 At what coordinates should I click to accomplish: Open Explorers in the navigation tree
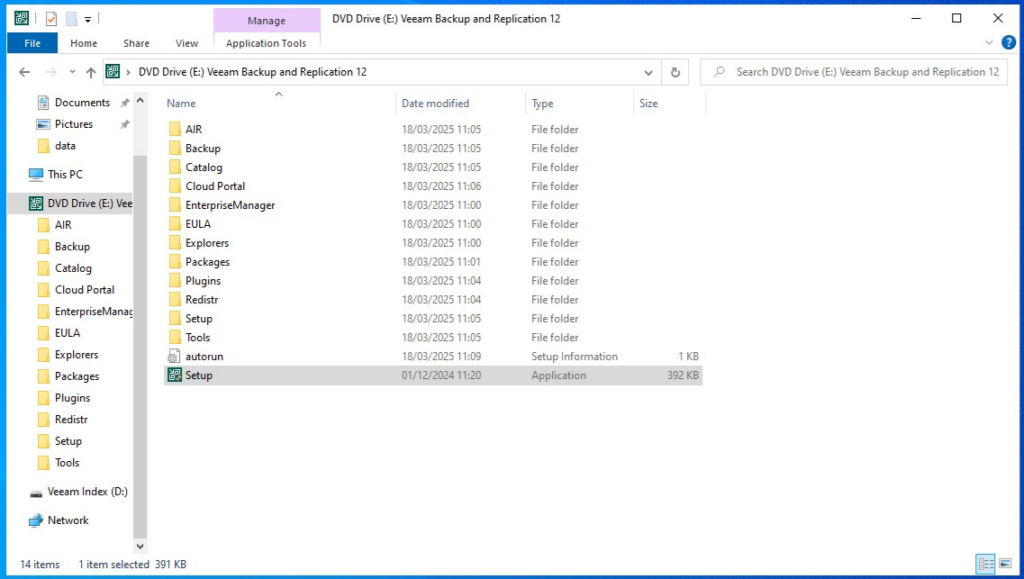tap(76, 354)
